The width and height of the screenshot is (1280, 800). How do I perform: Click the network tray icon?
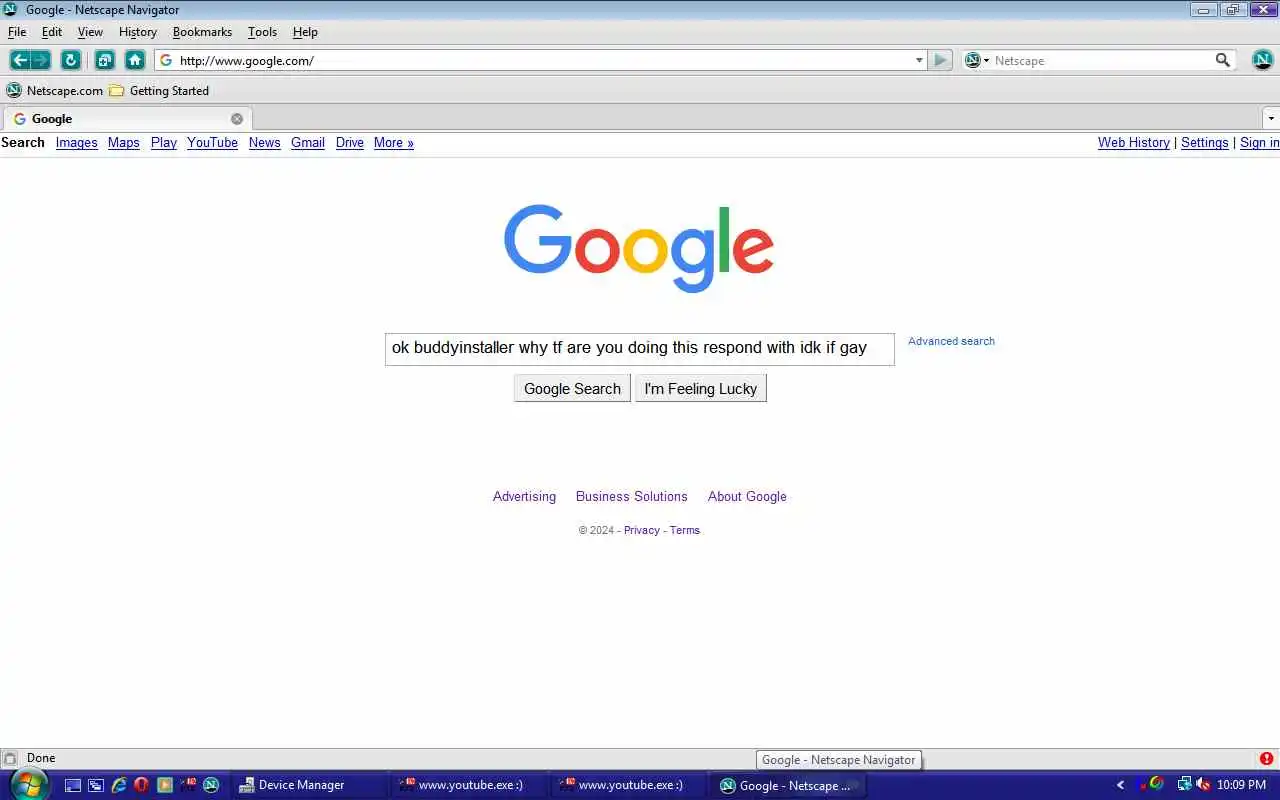1185,785
